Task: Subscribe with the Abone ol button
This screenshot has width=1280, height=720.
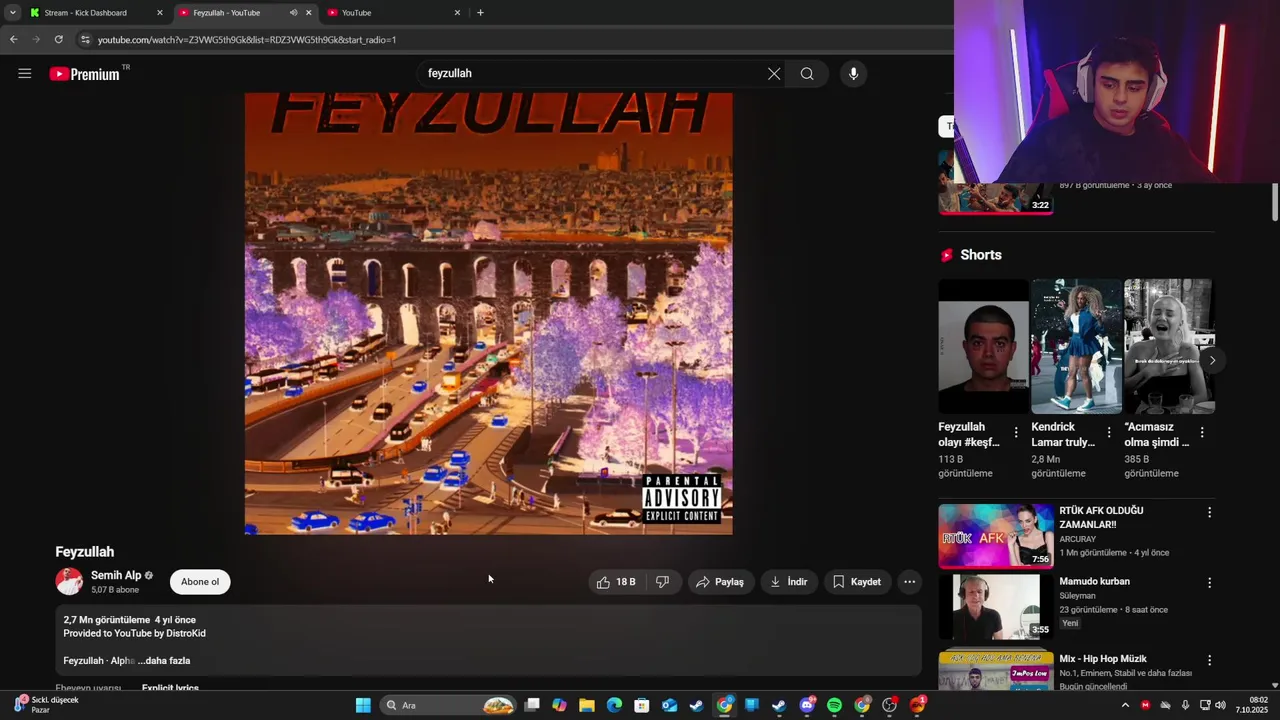Action: (200, 582)
